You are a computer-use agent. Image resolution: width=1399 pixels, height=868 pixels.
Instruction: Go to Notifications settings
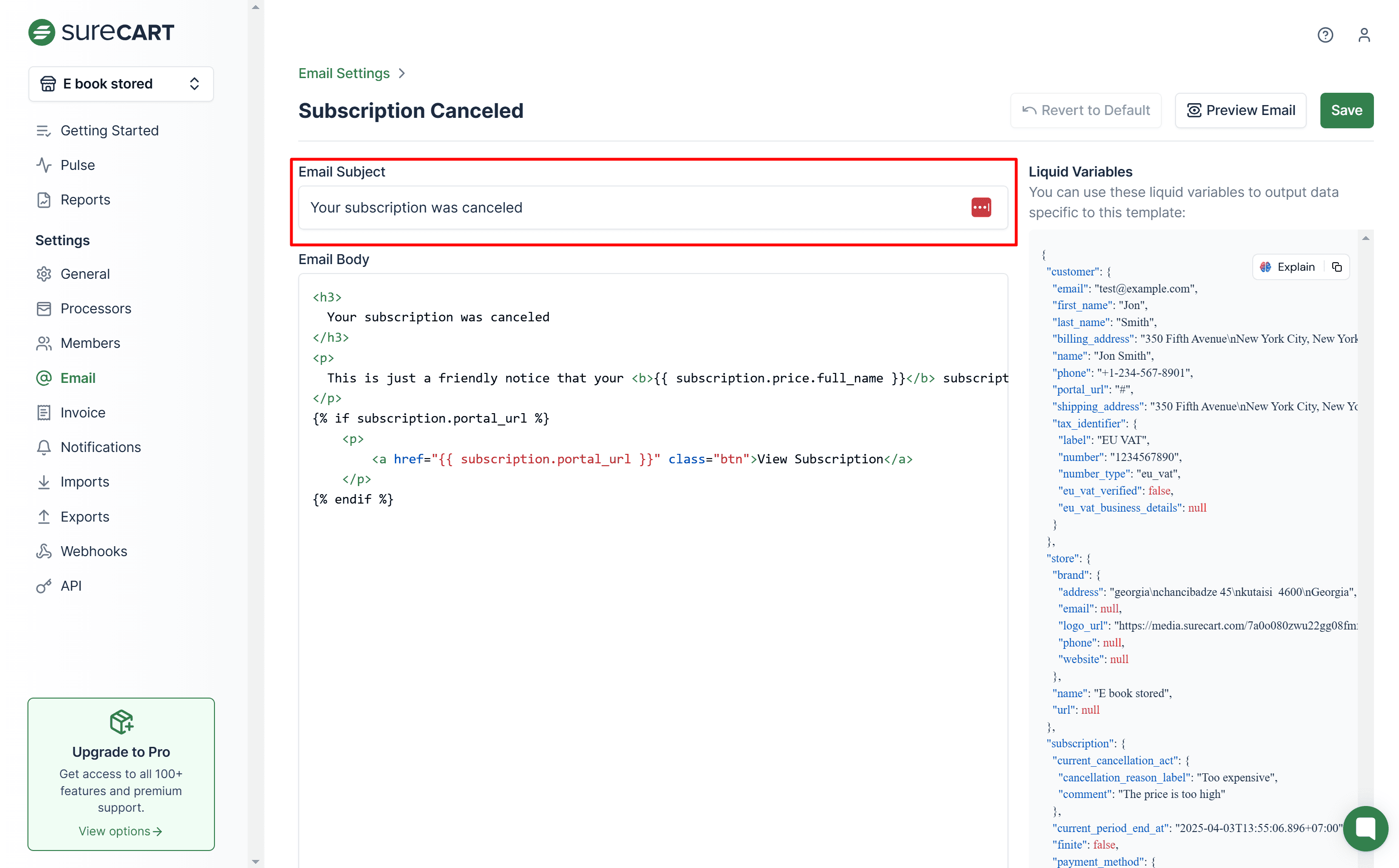pos(100,447)
